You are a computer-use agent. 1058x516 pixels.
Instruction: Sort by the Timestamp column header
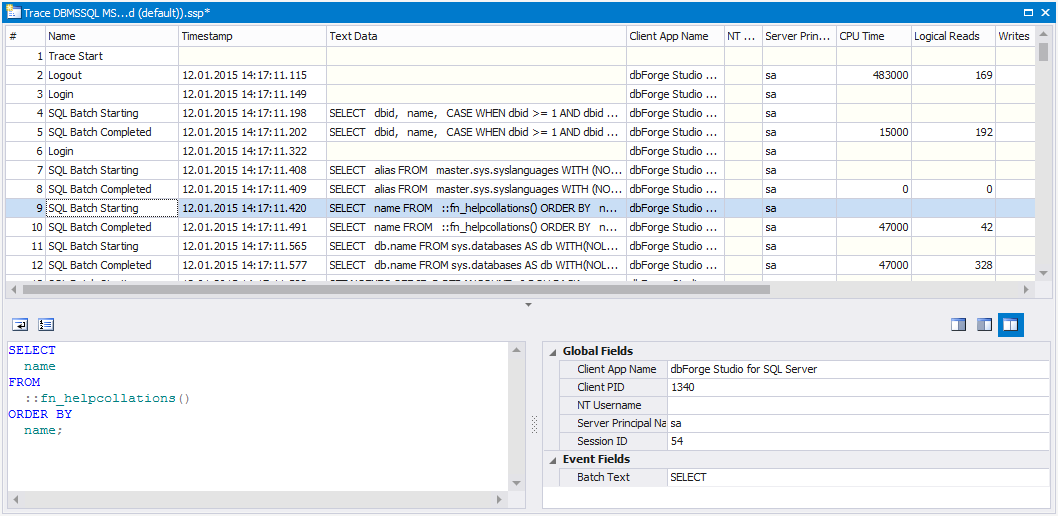click(252, 36)
